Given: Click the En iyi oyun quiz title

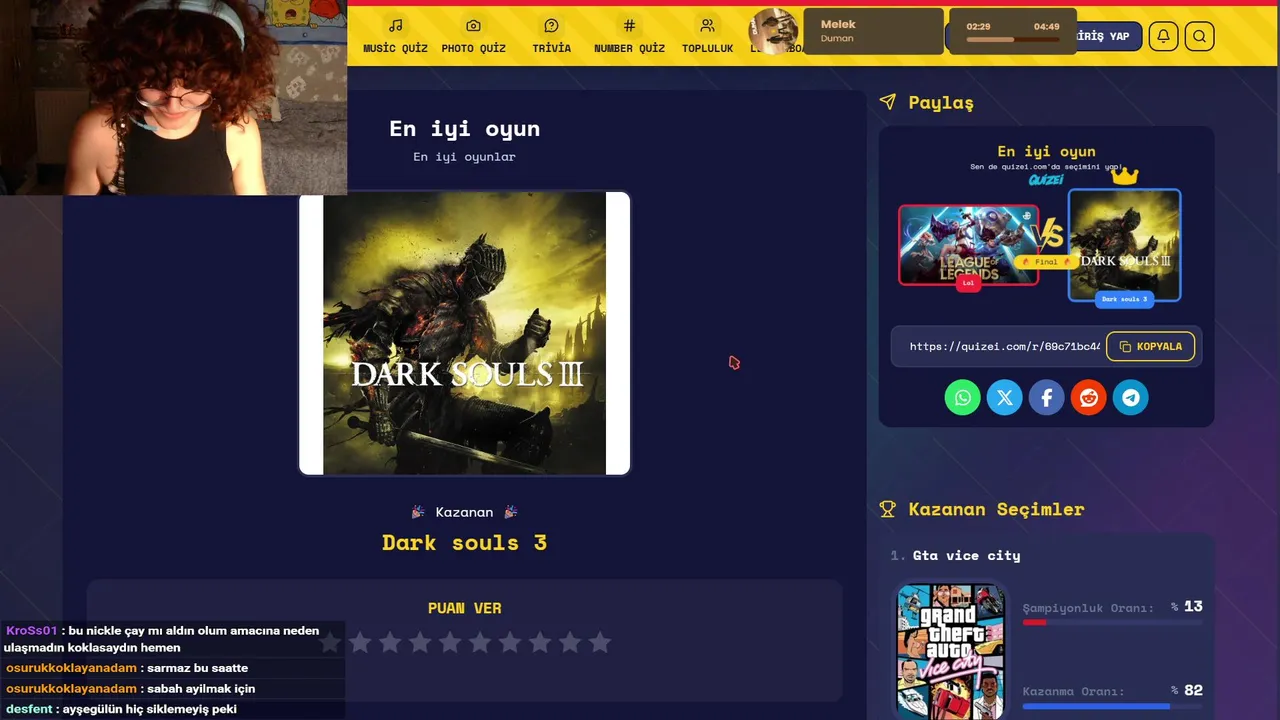Looking at the screenshot, I should point(464,128).
